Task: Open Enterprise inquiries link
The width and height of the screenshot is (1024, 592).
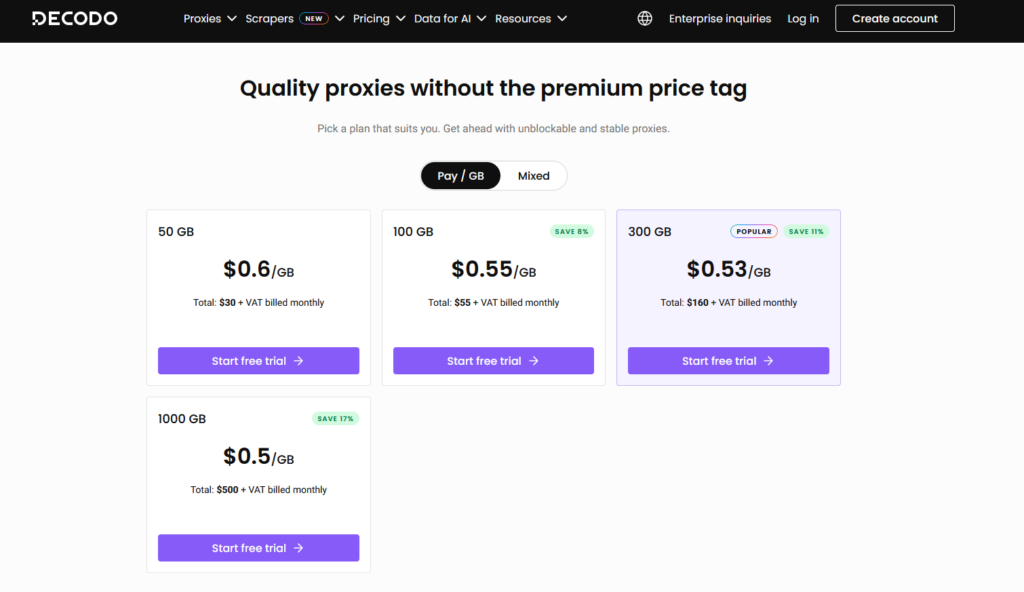Action: coord(720,18)
